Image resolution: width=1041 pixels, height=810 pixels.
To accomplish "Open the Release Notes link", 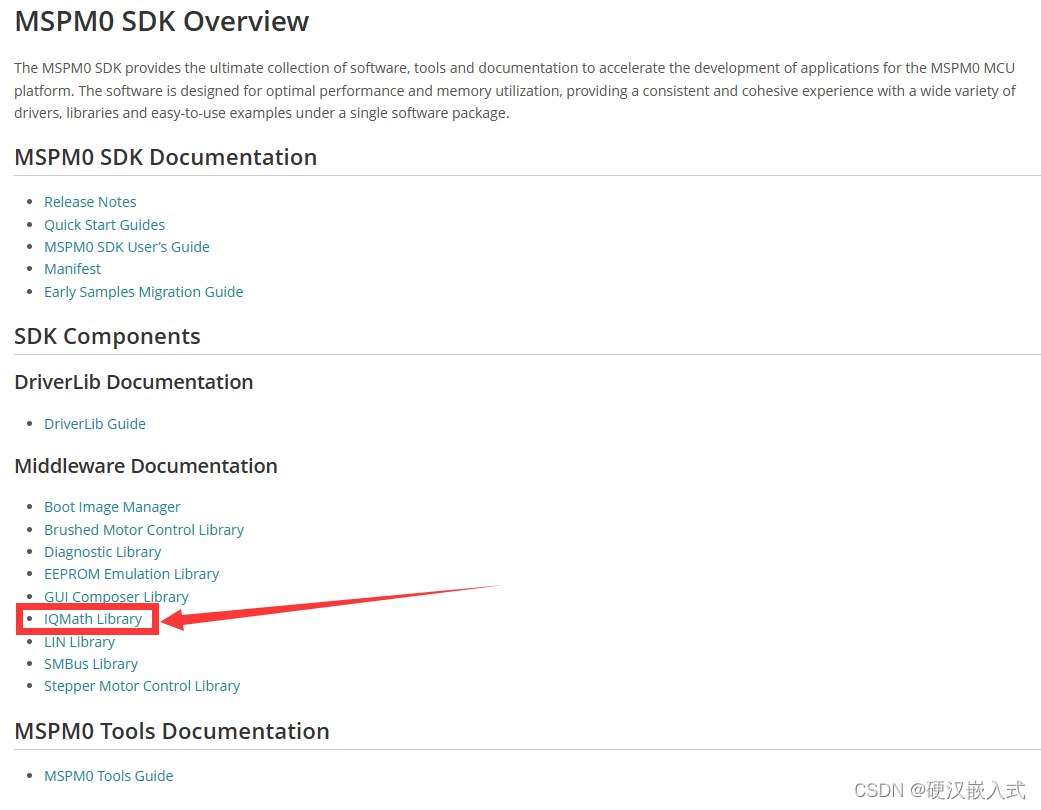I will click(90, 202).
